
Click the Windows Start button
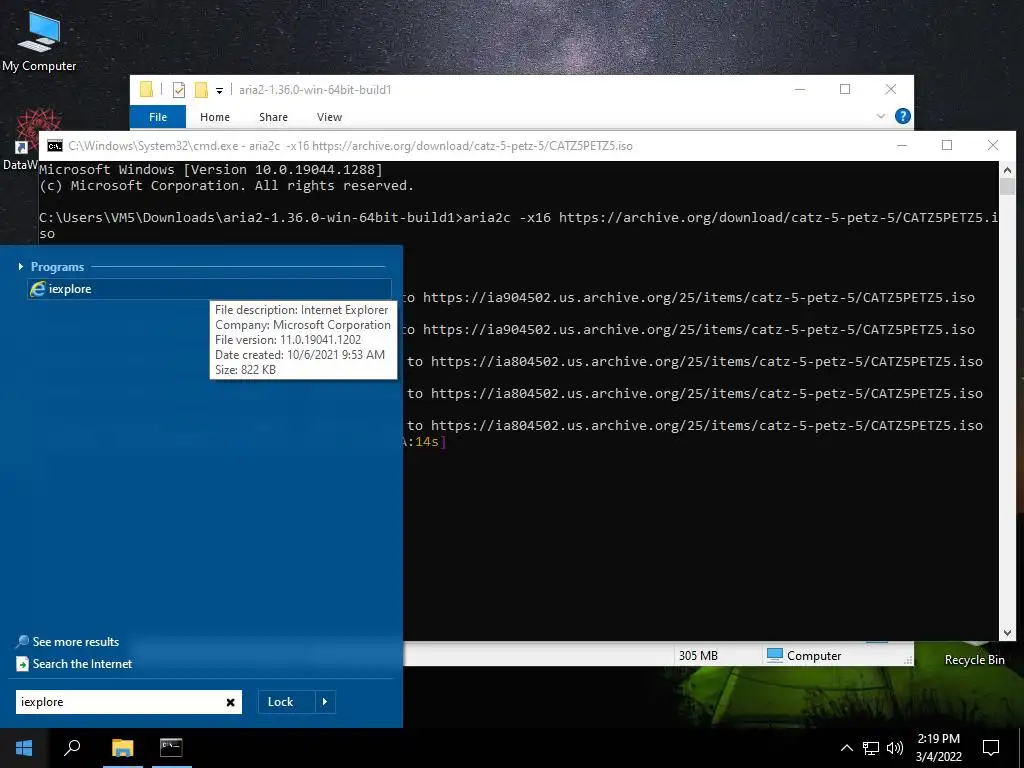click(24, 748)
